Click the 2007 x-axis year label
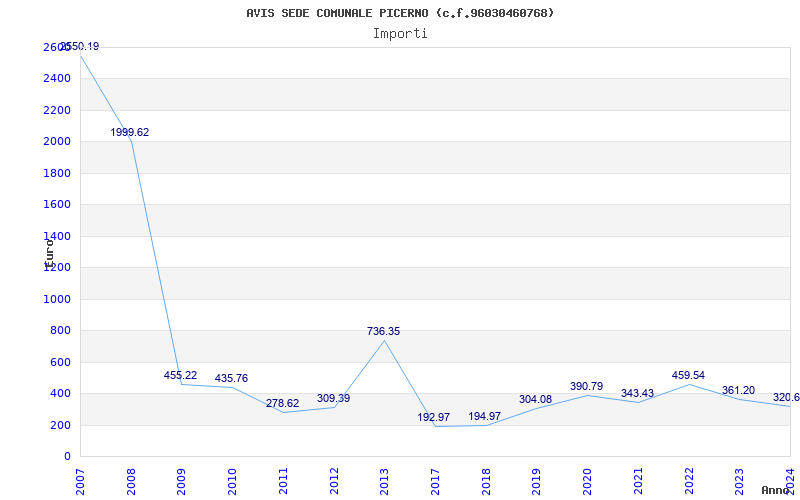Screen dimensions: 800x500 coord(80,481)
